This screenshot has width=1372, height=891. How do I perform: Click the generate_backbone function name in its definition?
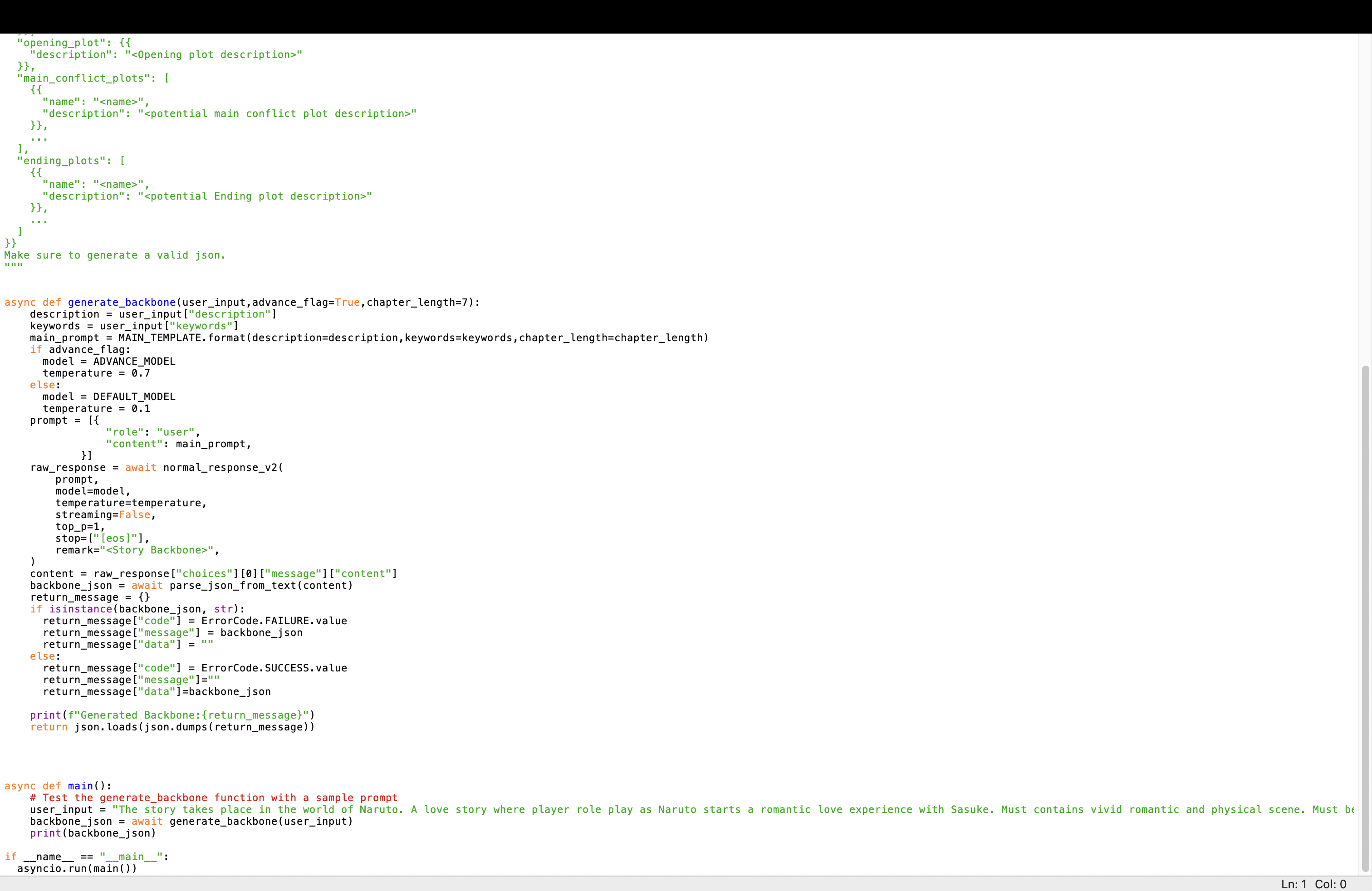122,302
